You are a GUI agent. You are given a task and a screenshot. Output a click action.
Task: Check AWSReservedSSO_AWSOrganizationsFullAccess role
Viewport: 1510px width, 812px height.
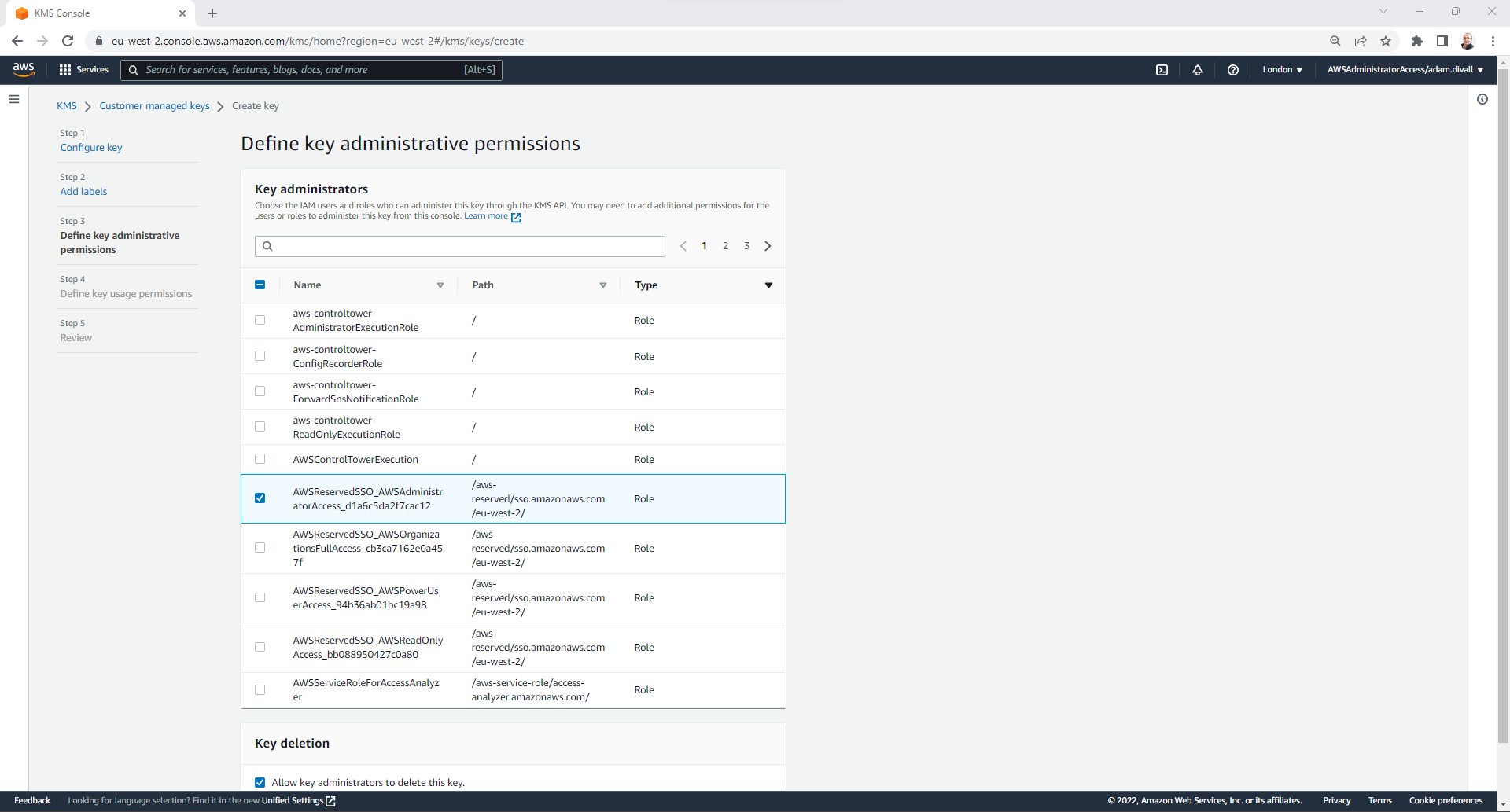pyautogui.click(x=260, y=547)
